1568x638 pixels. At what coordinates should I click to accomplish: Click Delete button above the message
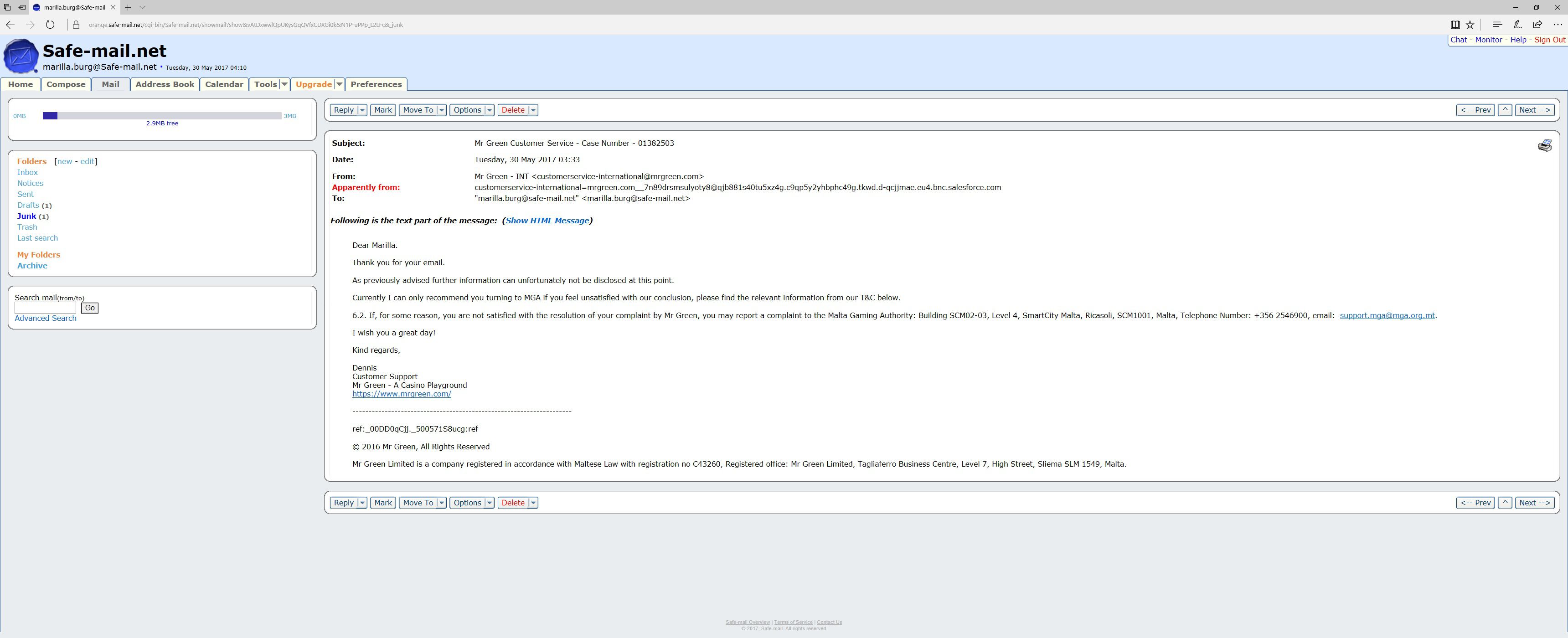tap(513, 110)
